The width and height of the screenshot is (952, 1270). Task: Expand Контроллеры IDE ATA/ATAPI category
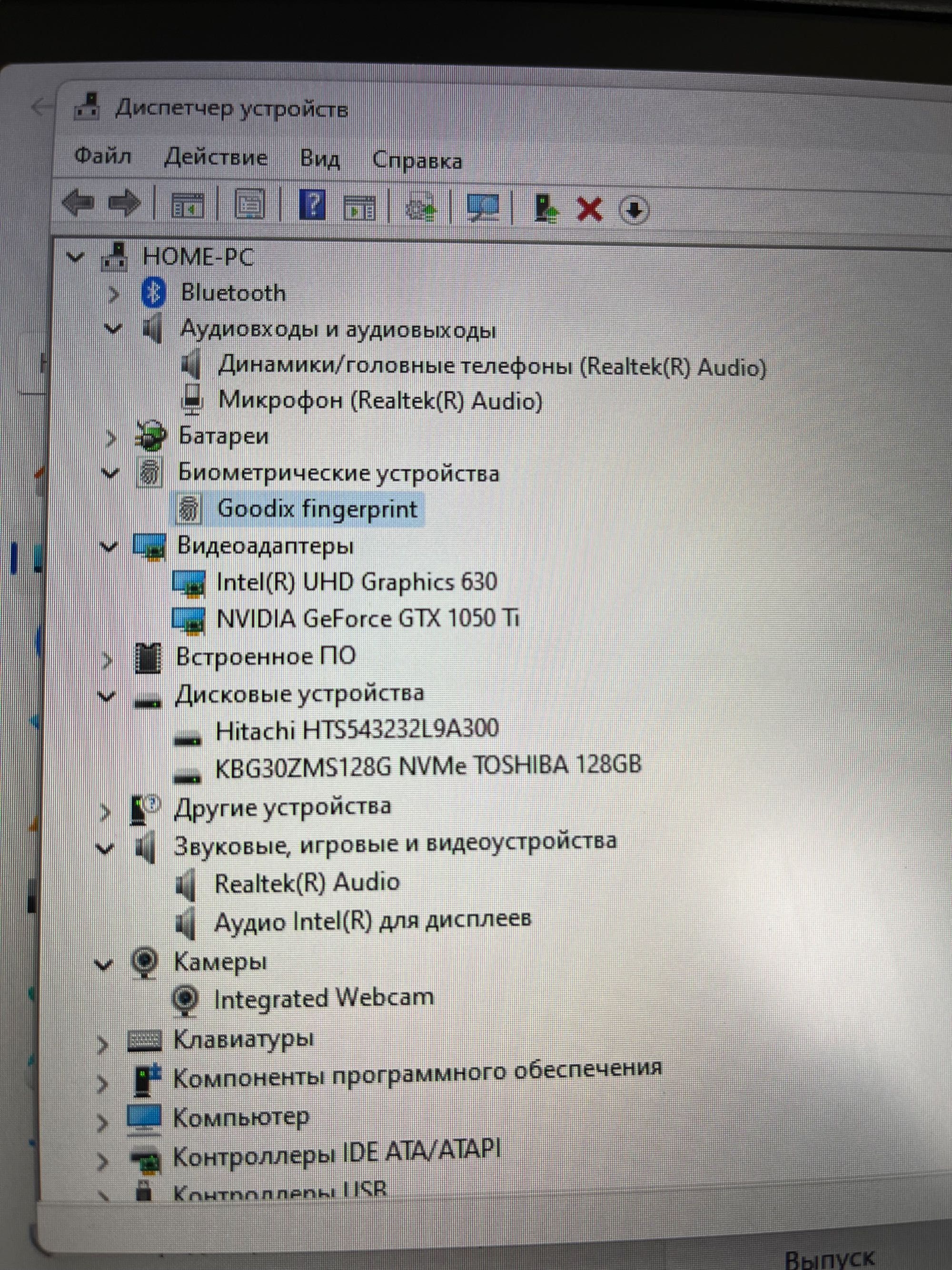click(102, 1161)
